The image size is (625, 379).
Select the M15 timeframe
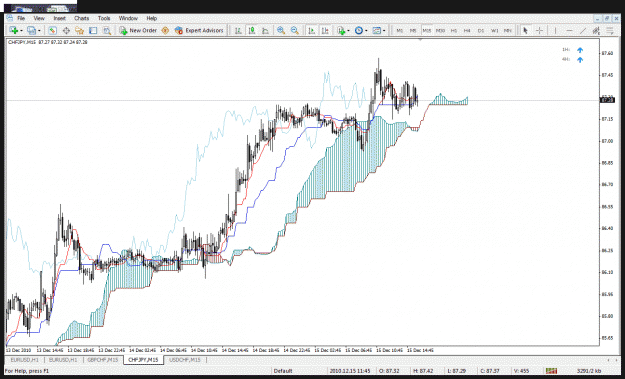(427, 31)
